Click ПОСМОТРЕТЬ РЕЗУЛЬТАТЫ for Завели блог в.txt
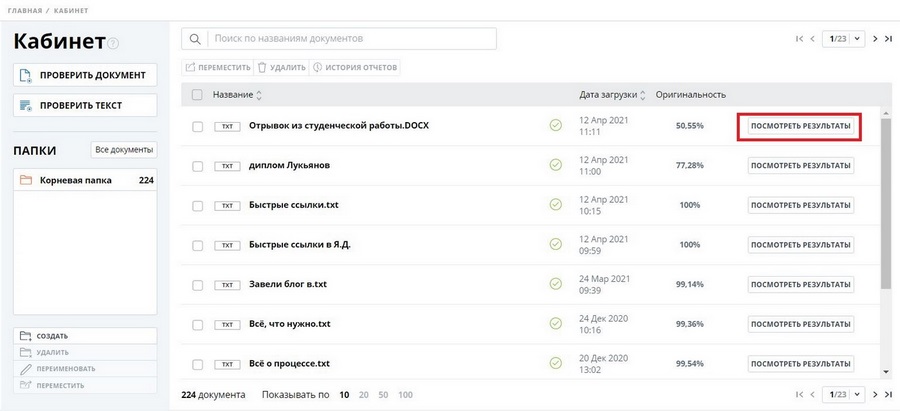Screen dimensions: 900x411 [801, 284]
